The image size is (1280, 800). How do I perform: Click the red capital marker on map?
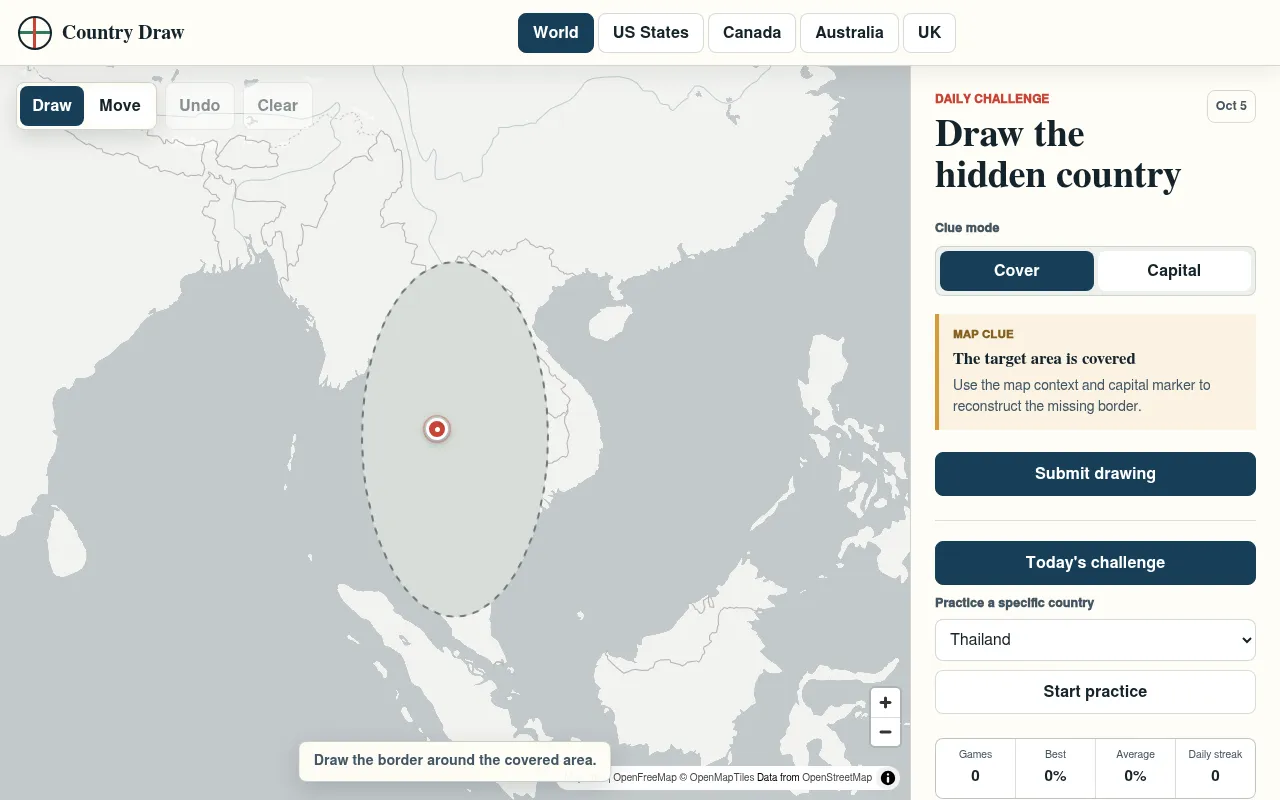coord(437,429)
